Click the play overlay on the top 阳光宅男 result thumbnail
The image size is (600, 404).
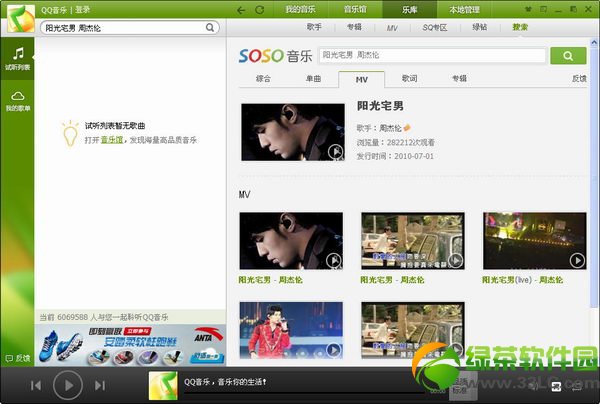[336, 152]
